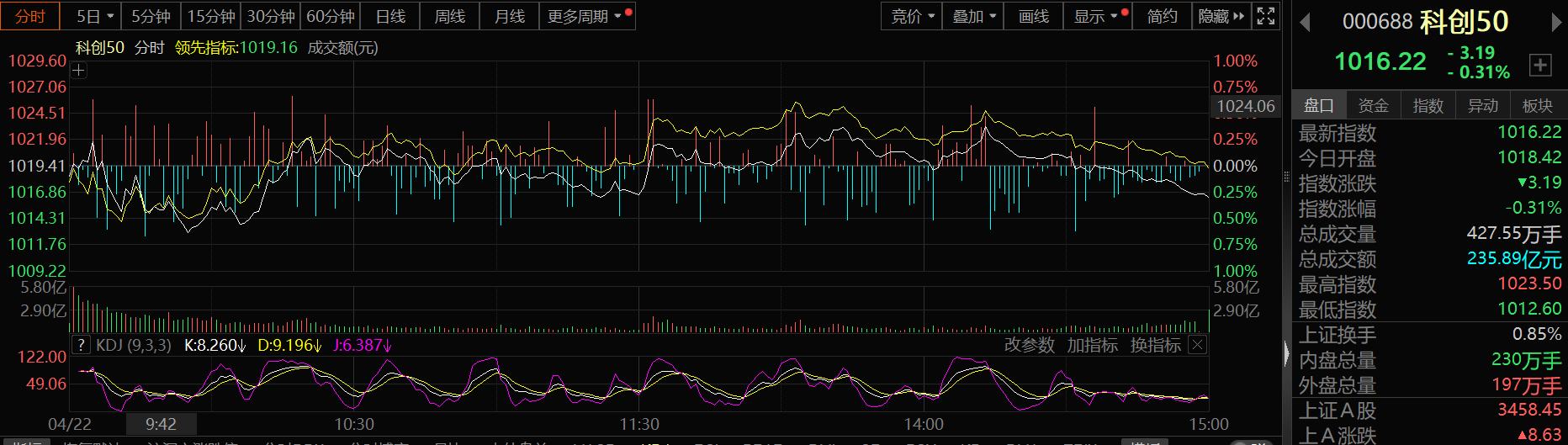Image resolution: width=1568 pixels, height=445 pixels.
Task: Open the 竞价 dropdown
Action: (912, 16)
